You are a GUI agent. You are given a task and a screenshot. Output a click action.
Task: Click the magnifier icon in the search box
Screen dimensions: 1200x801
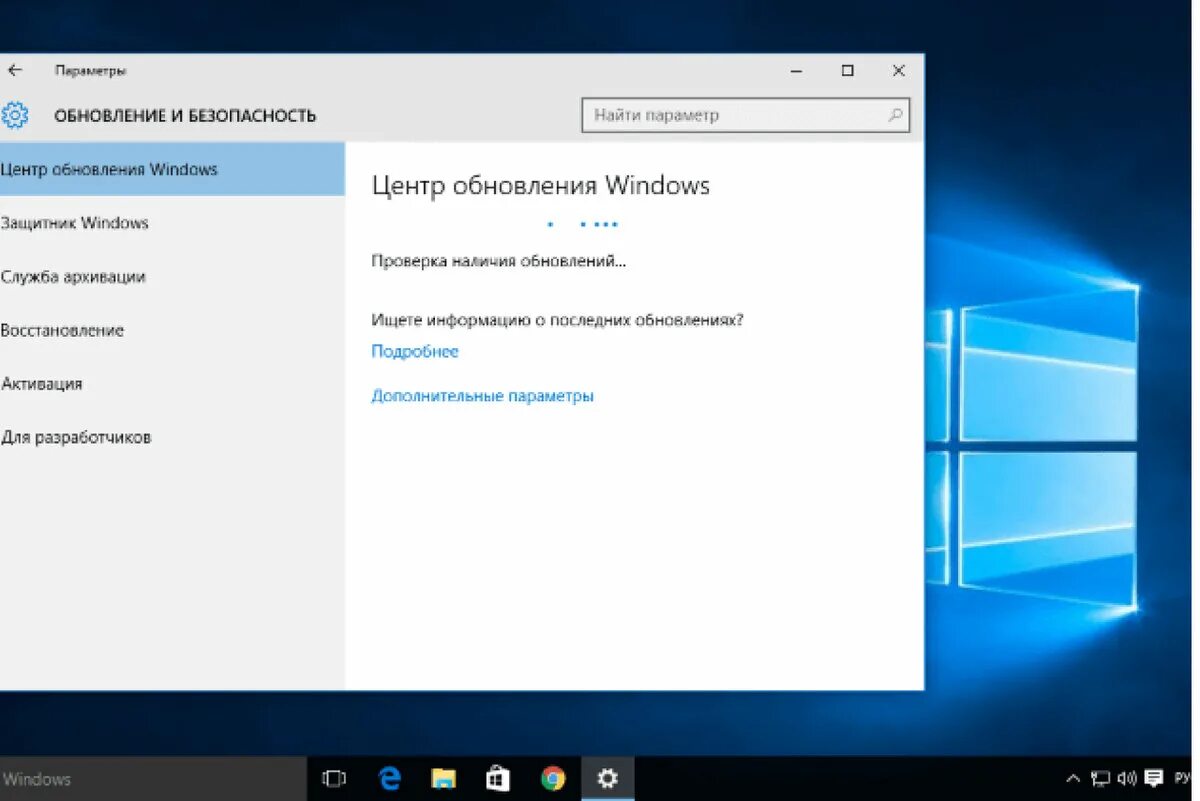click(x=896, y=115)
